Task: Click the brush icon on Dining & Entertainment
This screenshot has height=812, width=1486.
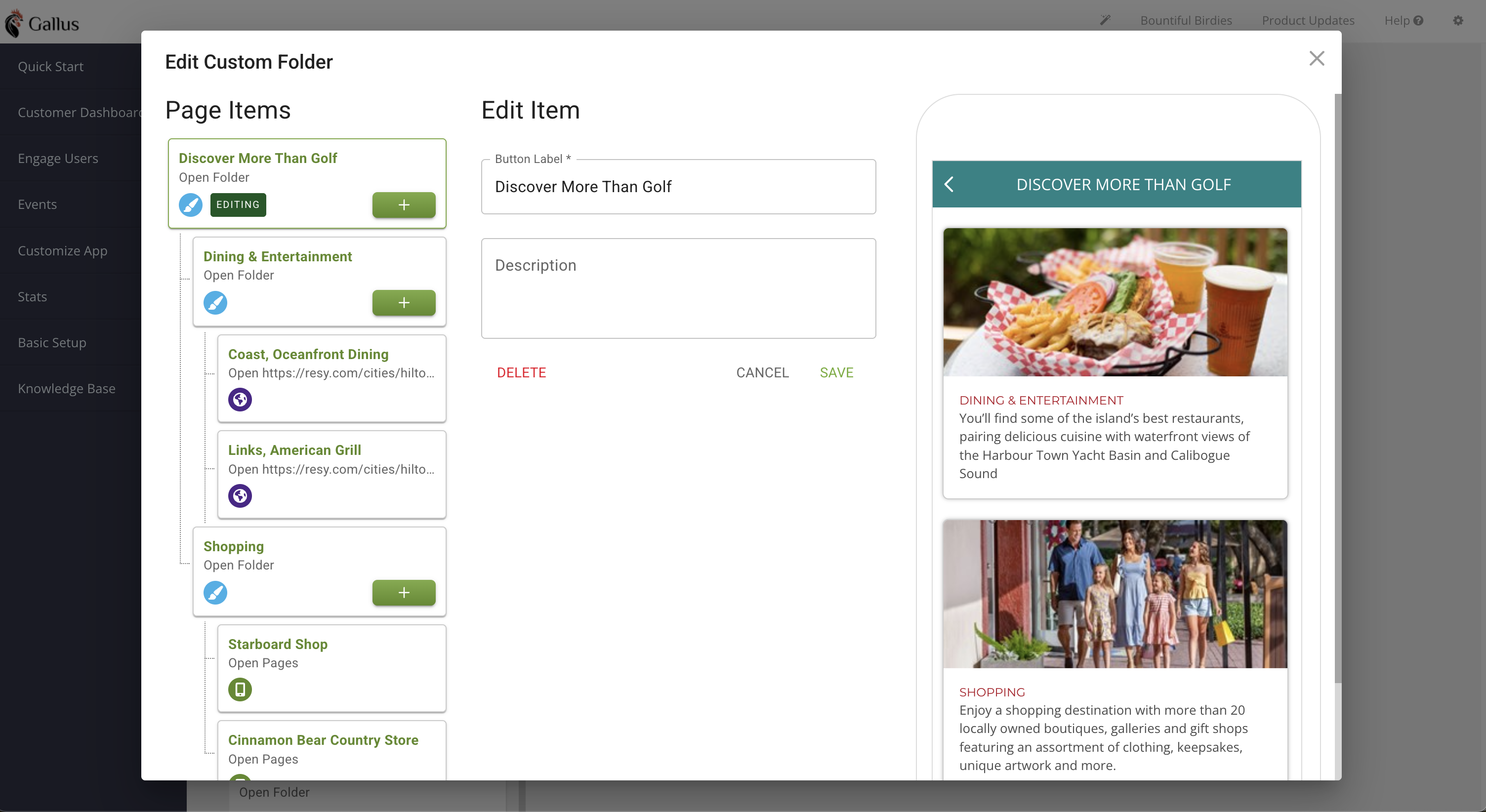Action: click(x=215, y=303)
